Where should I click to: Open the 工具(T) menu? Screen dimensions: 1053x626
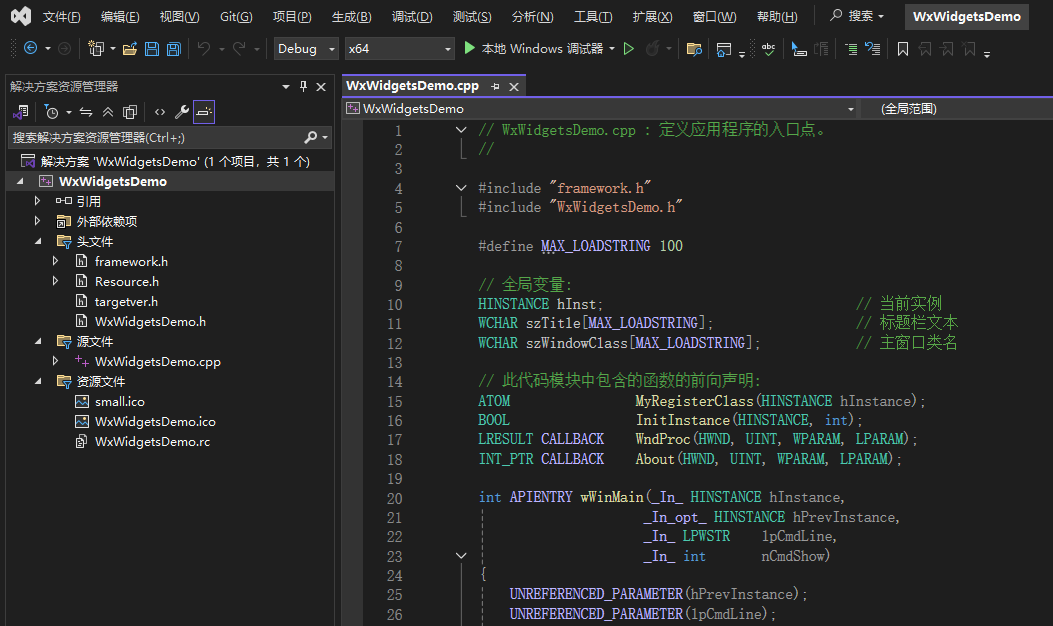[x=592, y=16]
